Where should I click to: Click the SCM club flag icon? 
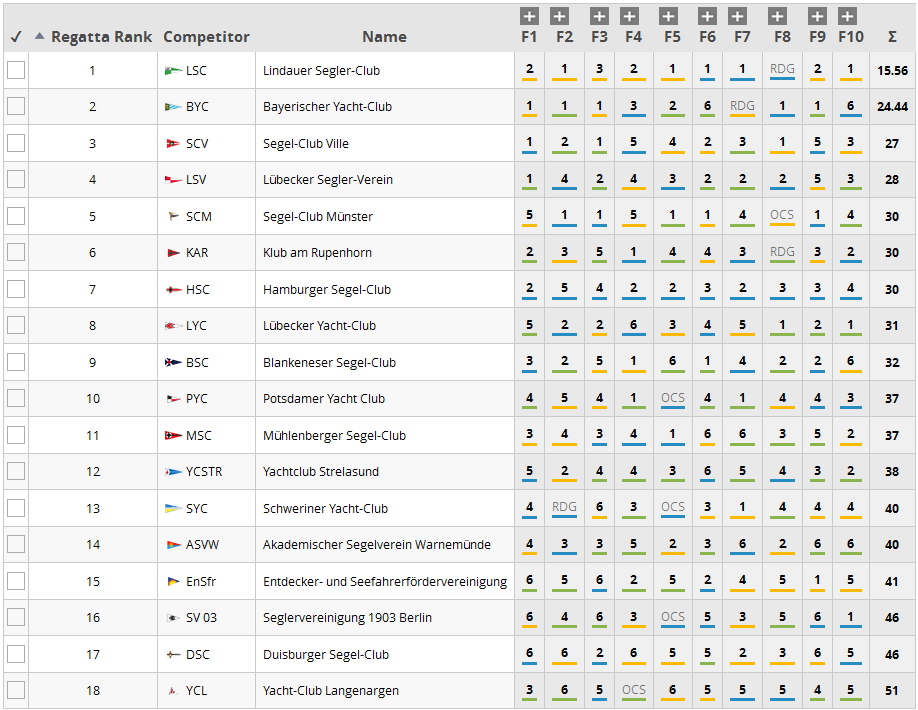(x=173, y=217)
